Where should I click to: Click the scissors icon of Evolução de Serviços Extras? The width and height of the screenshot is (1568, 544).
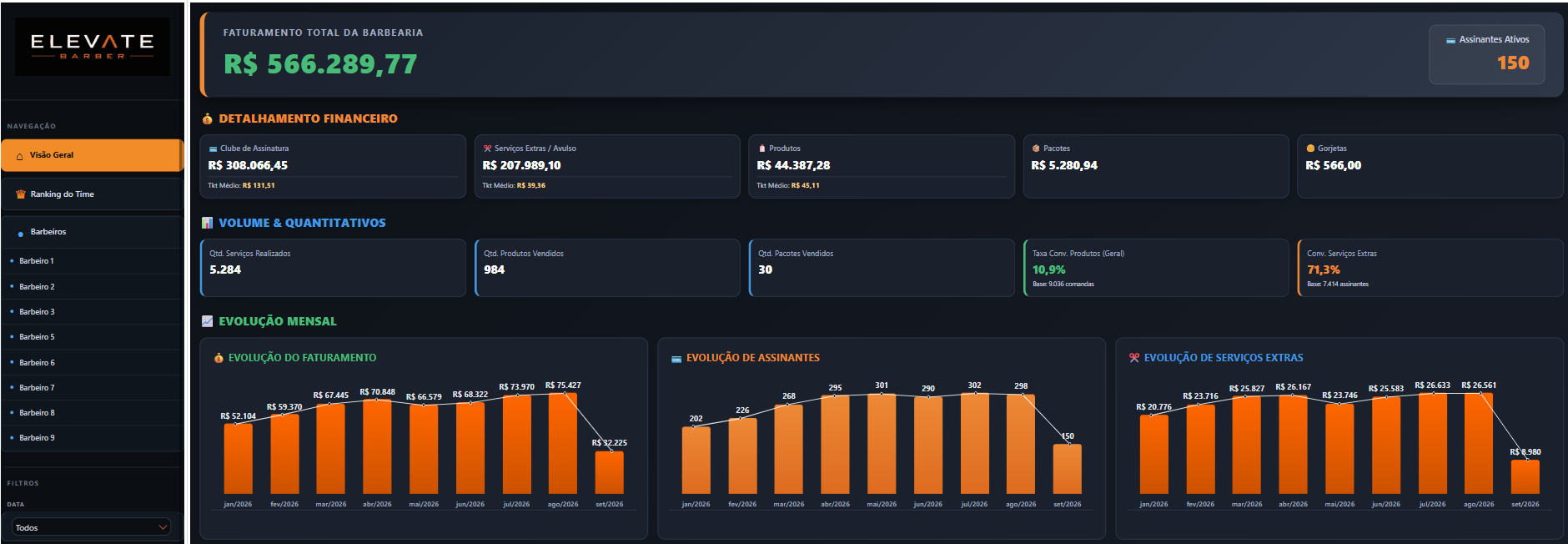coord(1134,358)
